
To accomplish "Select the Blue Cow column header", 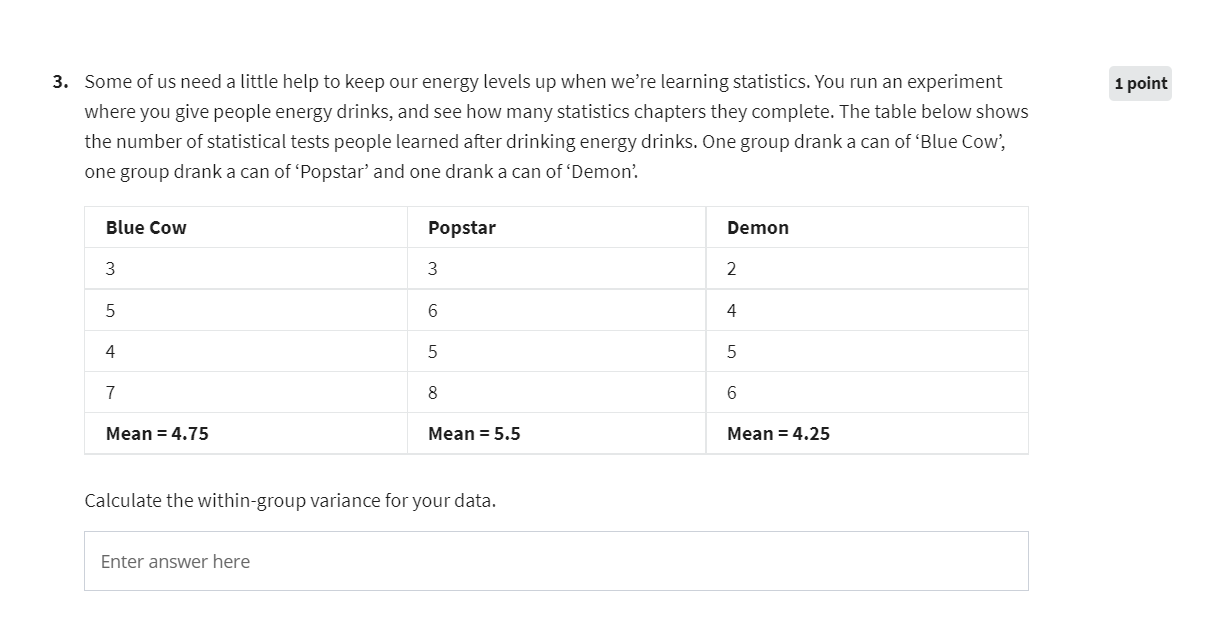I will (246, 228).
